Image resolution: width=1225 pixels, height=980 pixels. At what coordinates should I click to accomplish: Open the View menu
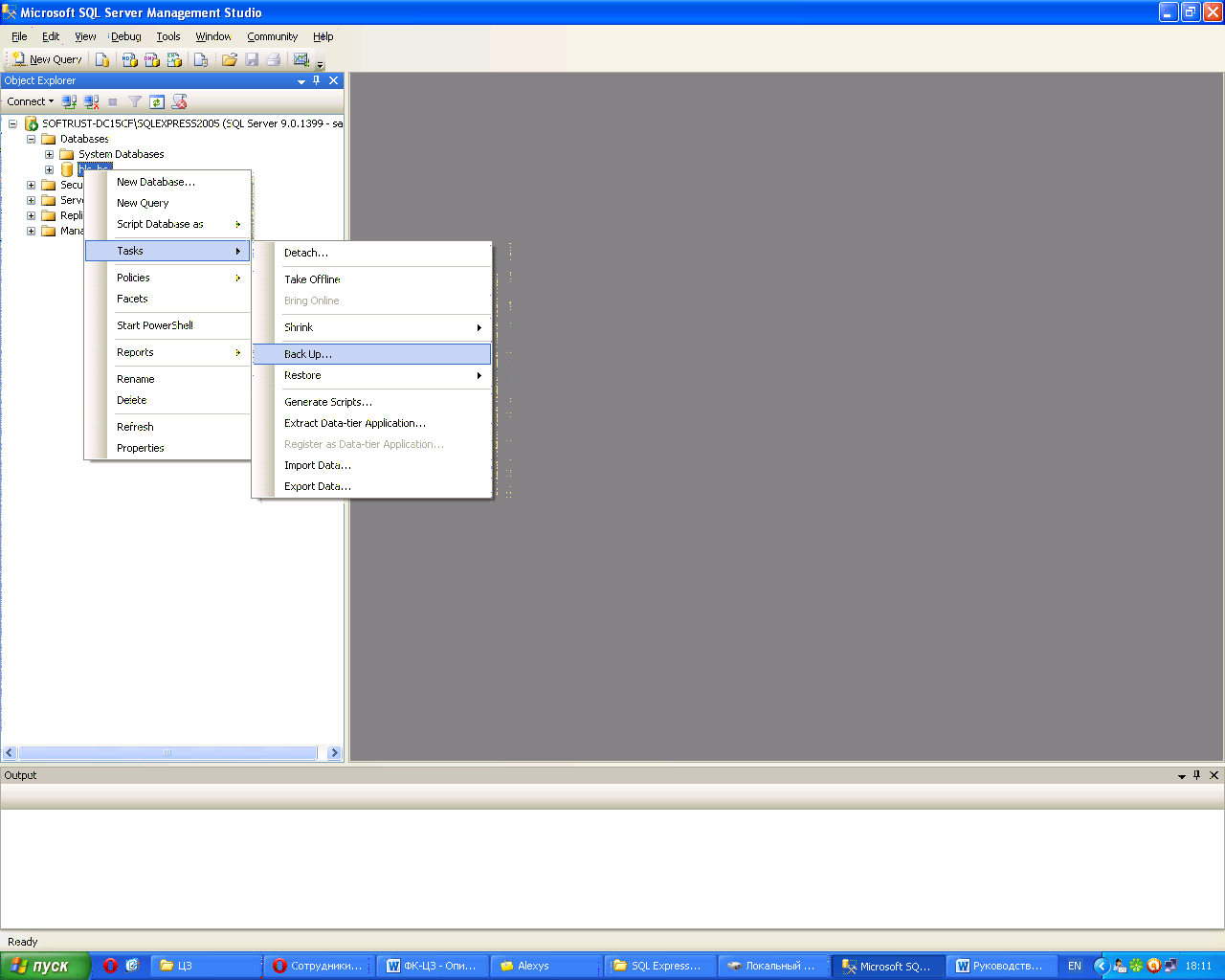85,36
